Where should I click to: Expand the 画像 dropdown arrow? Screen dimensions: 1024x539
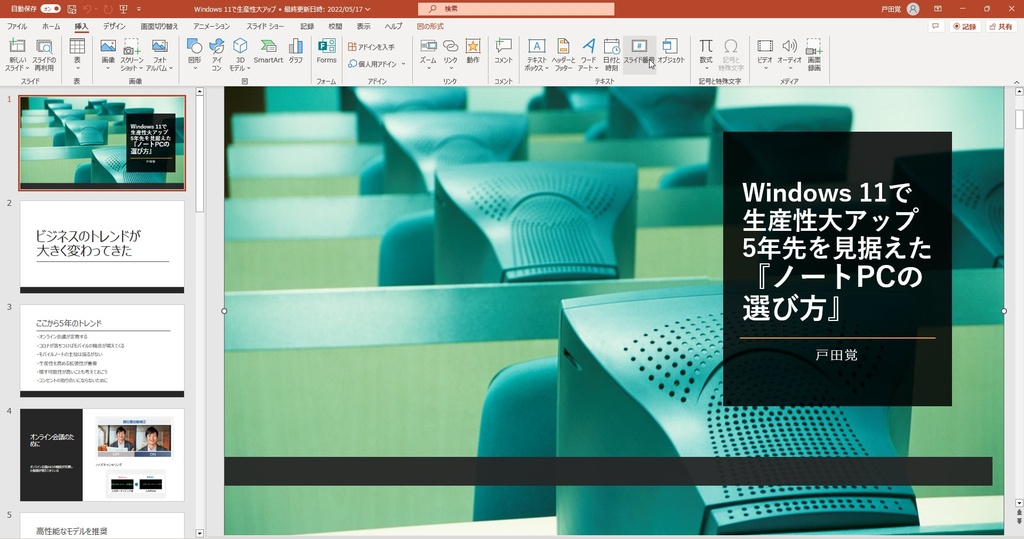(108, 68)
